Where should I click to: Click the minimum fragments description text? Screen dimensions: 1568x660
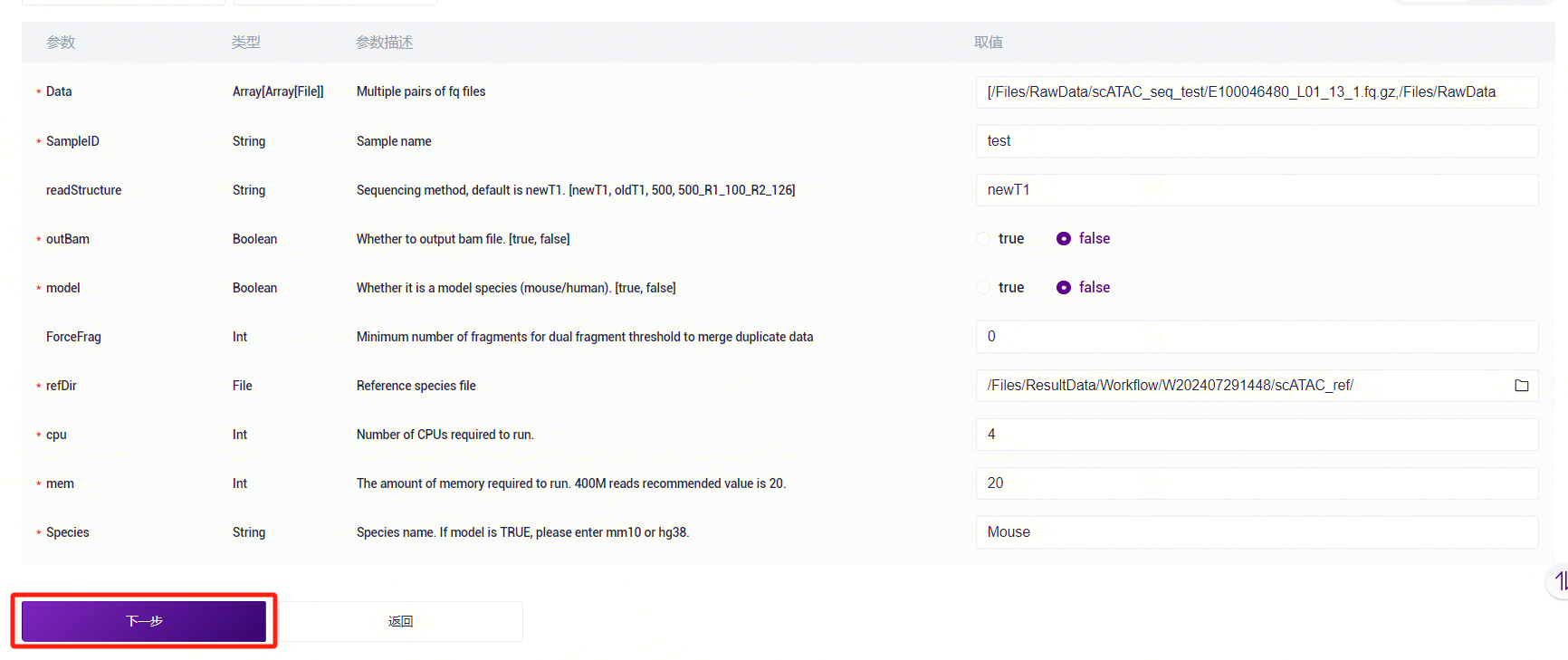(x=585, y=337)
